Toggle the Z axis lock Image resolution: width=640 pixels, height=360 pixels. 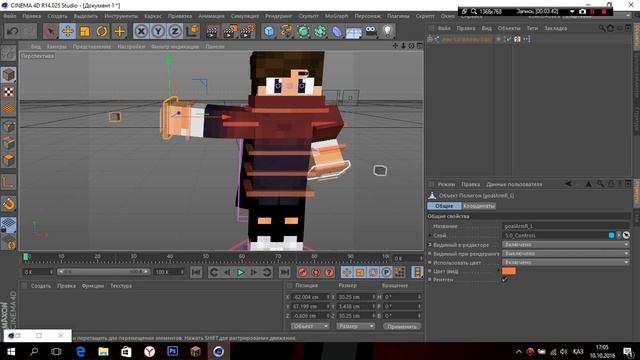[175, 31]
